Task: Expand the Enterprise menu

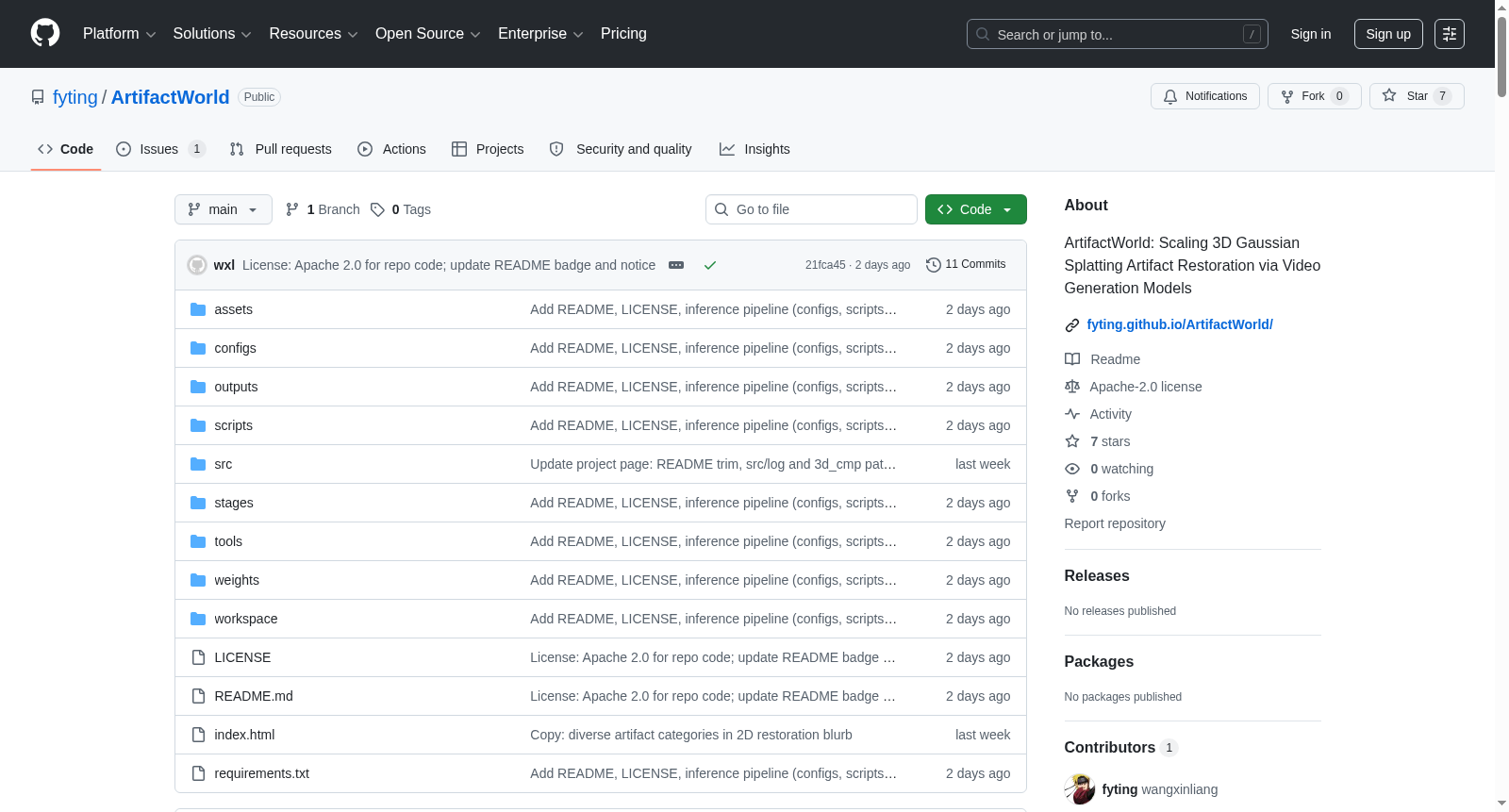Action: [x=540, y=34]
